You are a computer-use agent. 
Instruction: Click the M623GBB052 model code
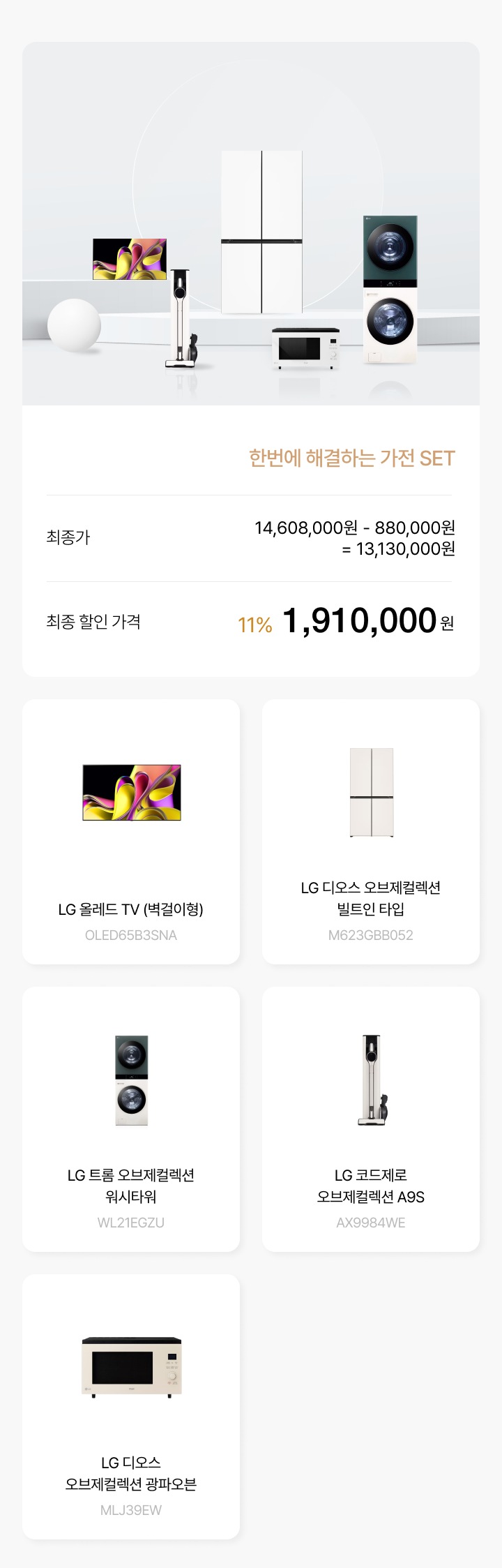click(371, 935)
